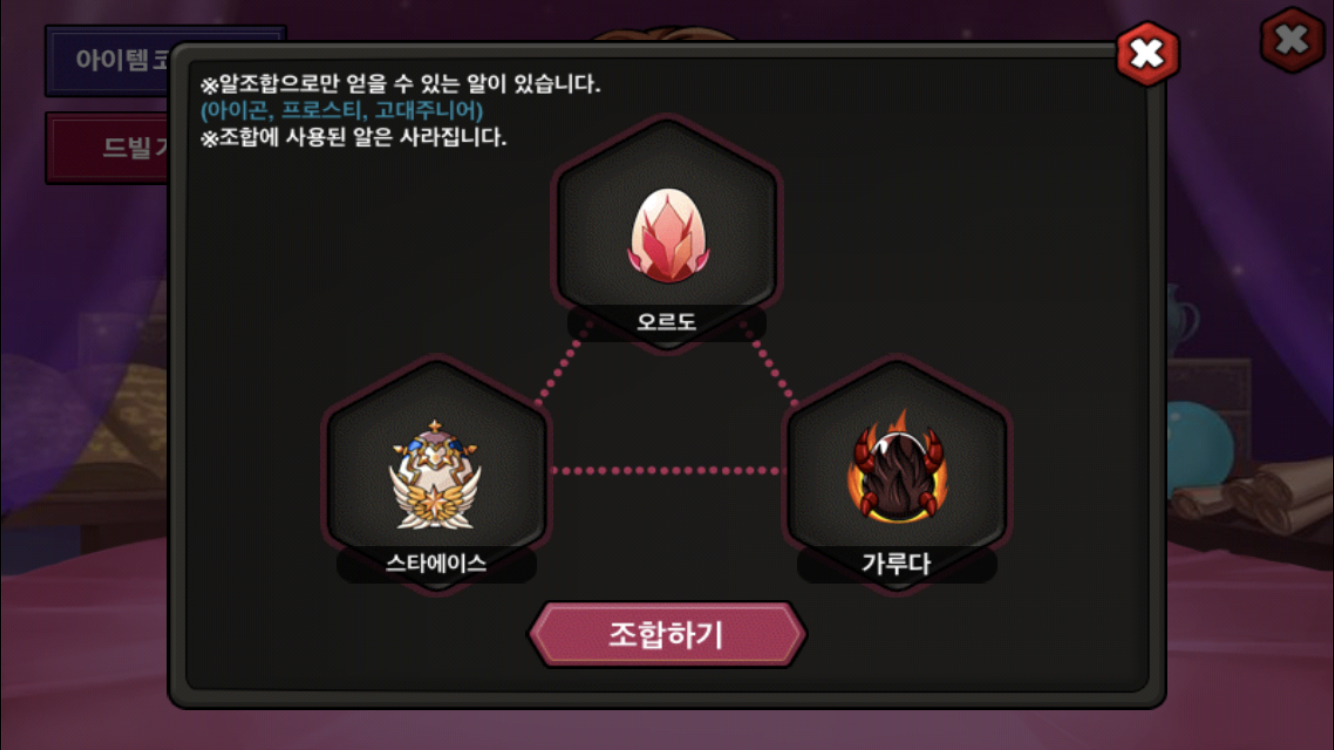
Task: Start combining with the 조합하기 button
Action: (667, 634)
